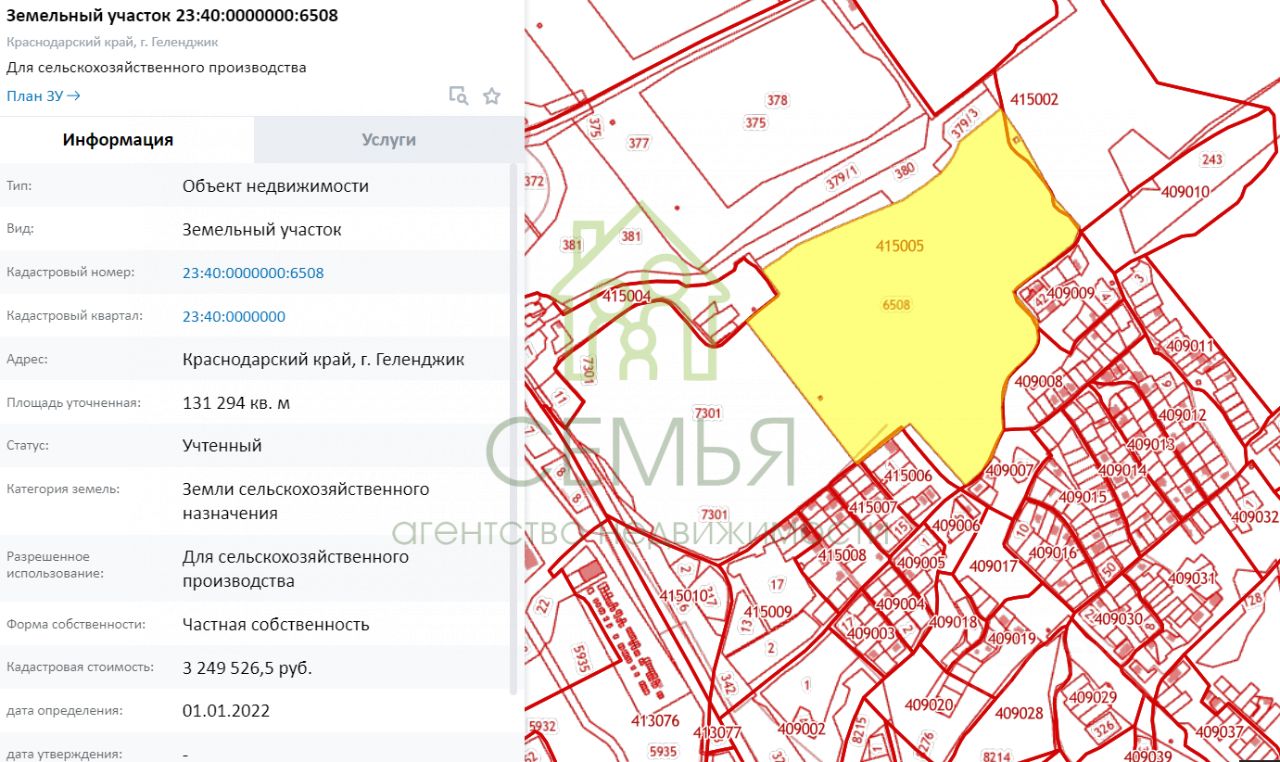Open the План ЗУ link
This screenshot has height=762, width=1280.
43,96
